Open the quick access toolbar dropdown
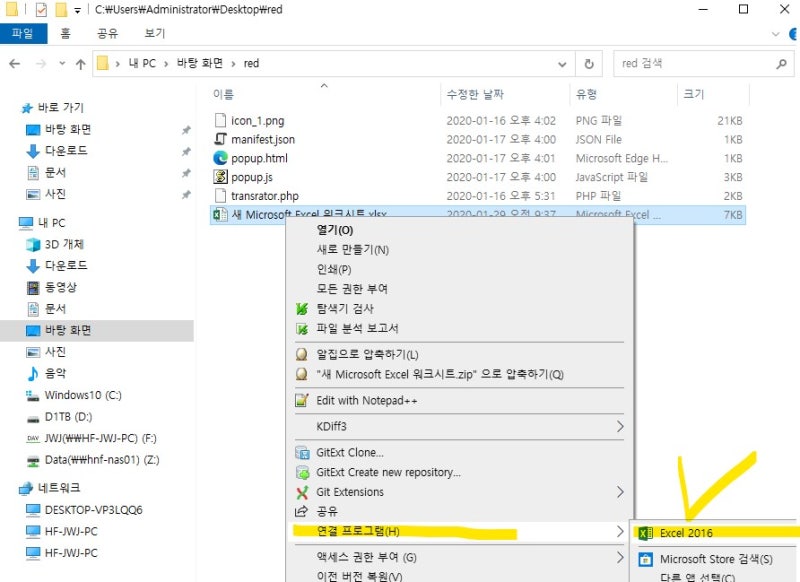Viewport: 800px width, 582px height. (x=77, y=10)
